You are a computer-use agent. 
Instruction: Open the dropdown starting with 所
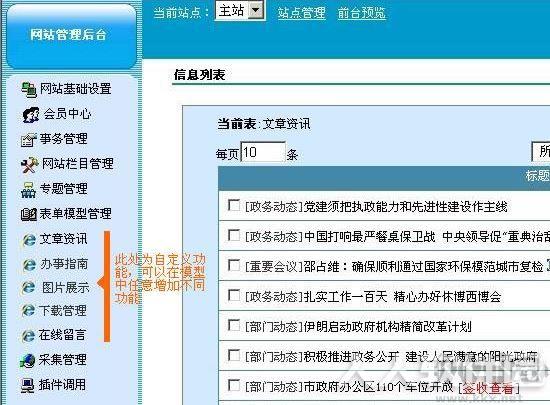[x=541, y=151]
